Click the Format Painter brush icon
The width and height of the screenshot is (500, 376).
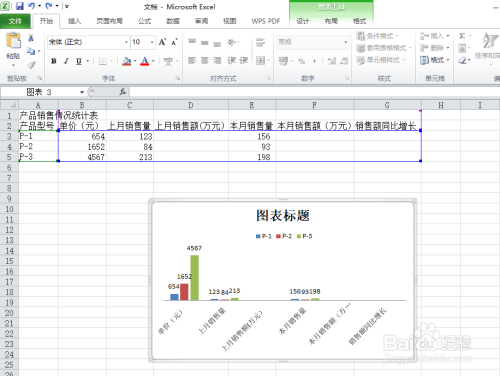tap(31, 65)
